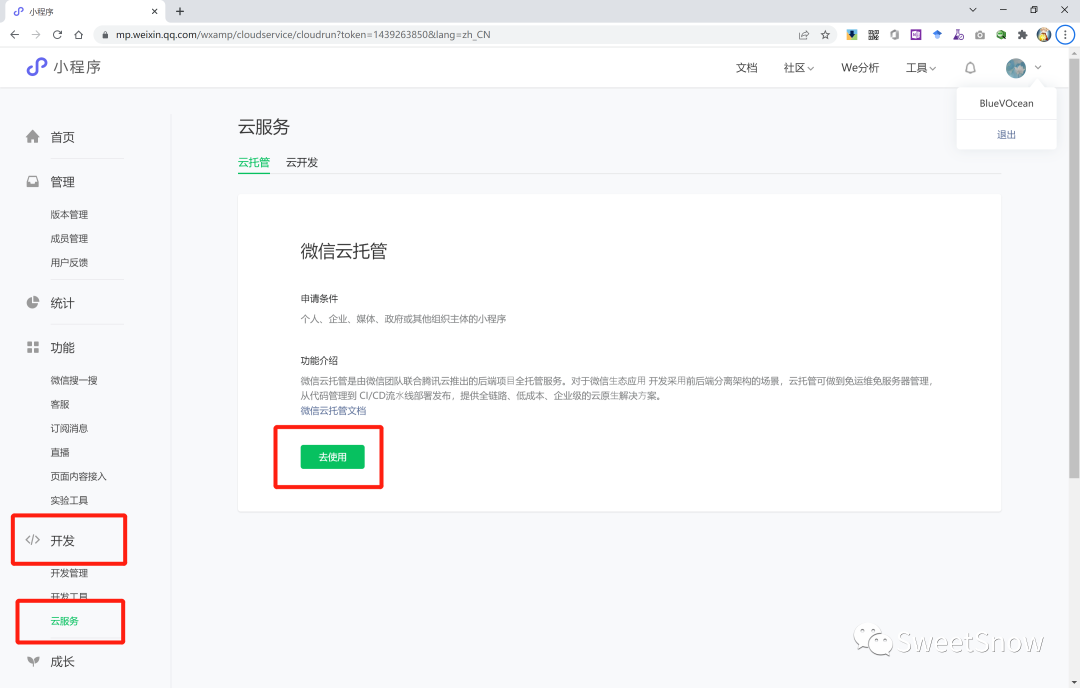Open 订阅消息 in the sidebar
The image size is (1080, 688).
point(69,428)
